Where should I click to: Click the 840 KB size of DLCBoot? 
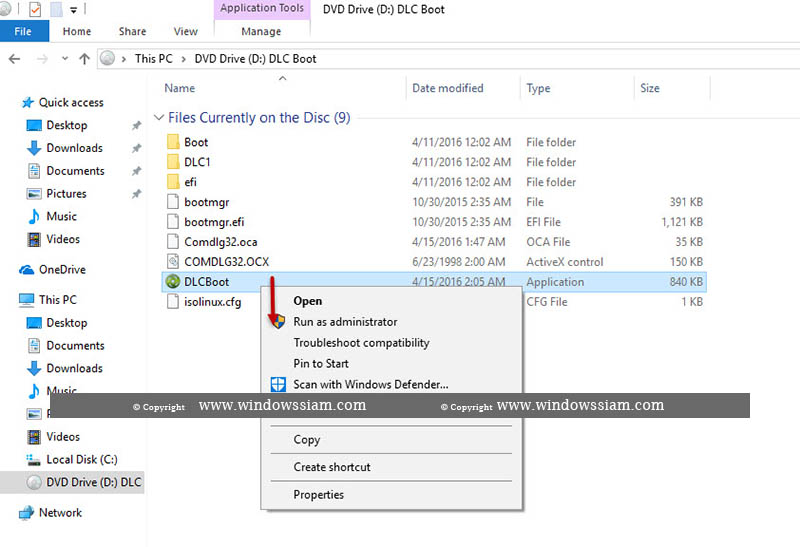click(686, 281)
